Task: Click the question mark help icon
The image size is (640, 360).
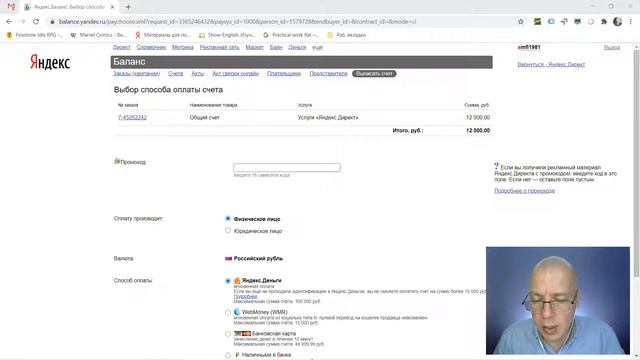Action: tap(497, 166)
